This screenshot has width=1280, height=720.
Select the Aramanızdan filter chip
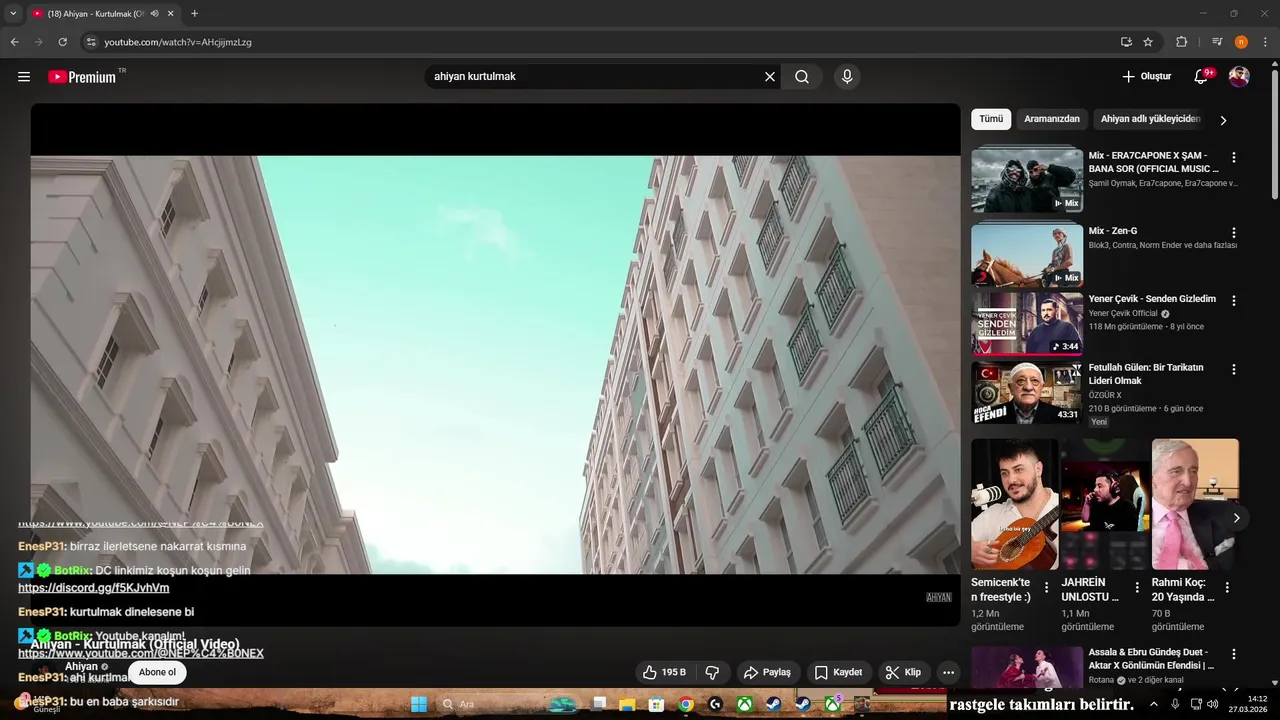point(1052,119)
